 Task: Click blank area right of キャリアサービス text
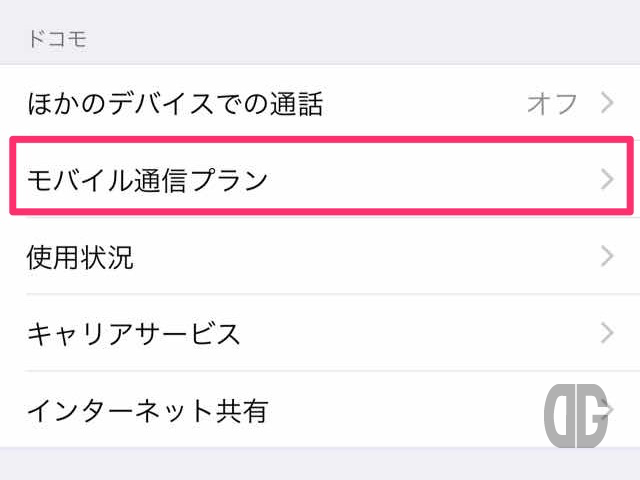tap(420, 333)
